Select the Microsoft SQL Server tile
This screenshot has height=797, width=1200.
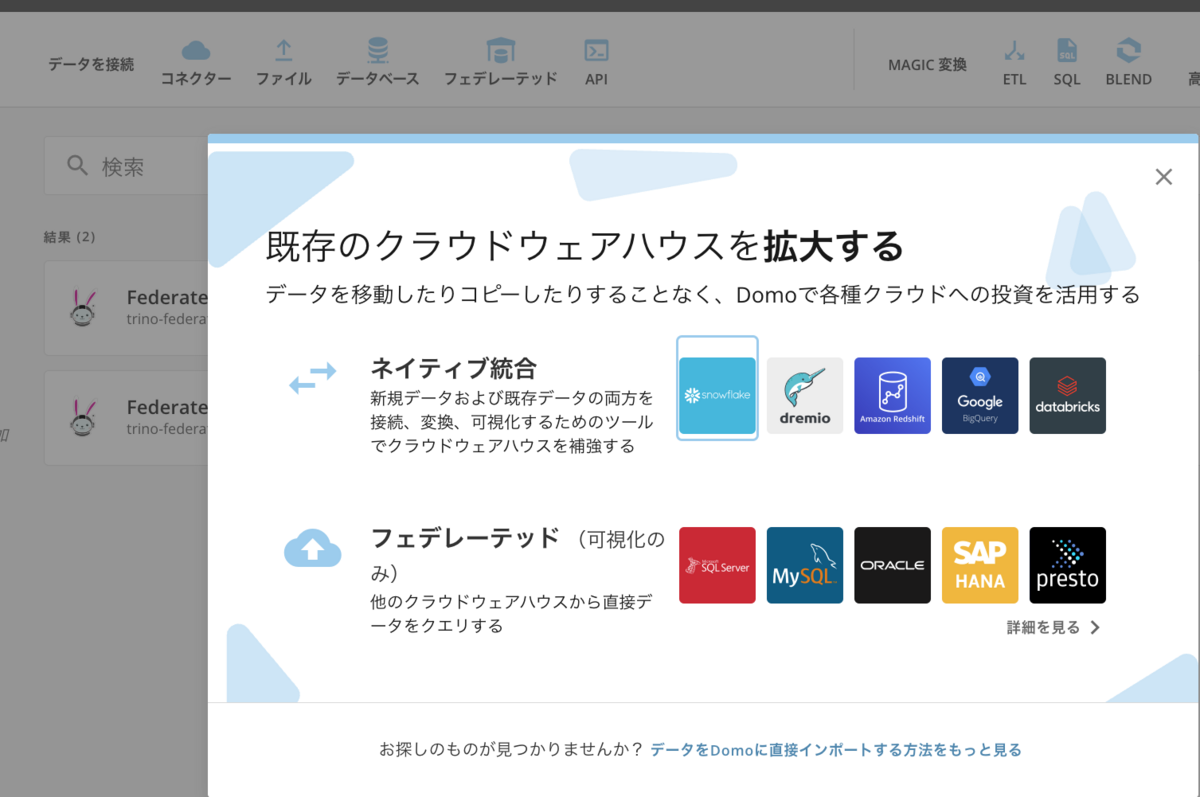point(717,565)
